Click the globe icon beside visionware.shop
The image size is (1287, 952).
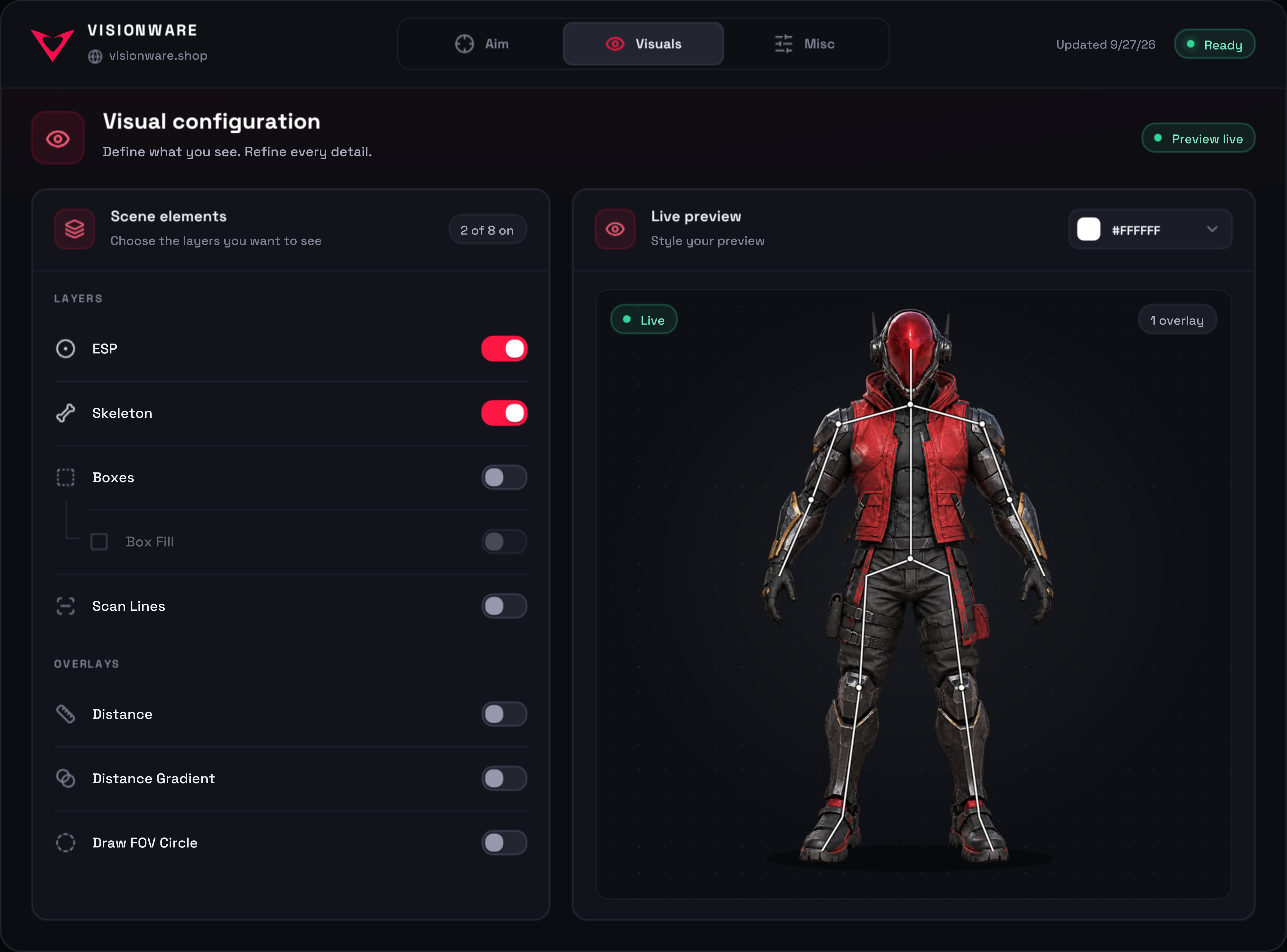coord(95,56)
